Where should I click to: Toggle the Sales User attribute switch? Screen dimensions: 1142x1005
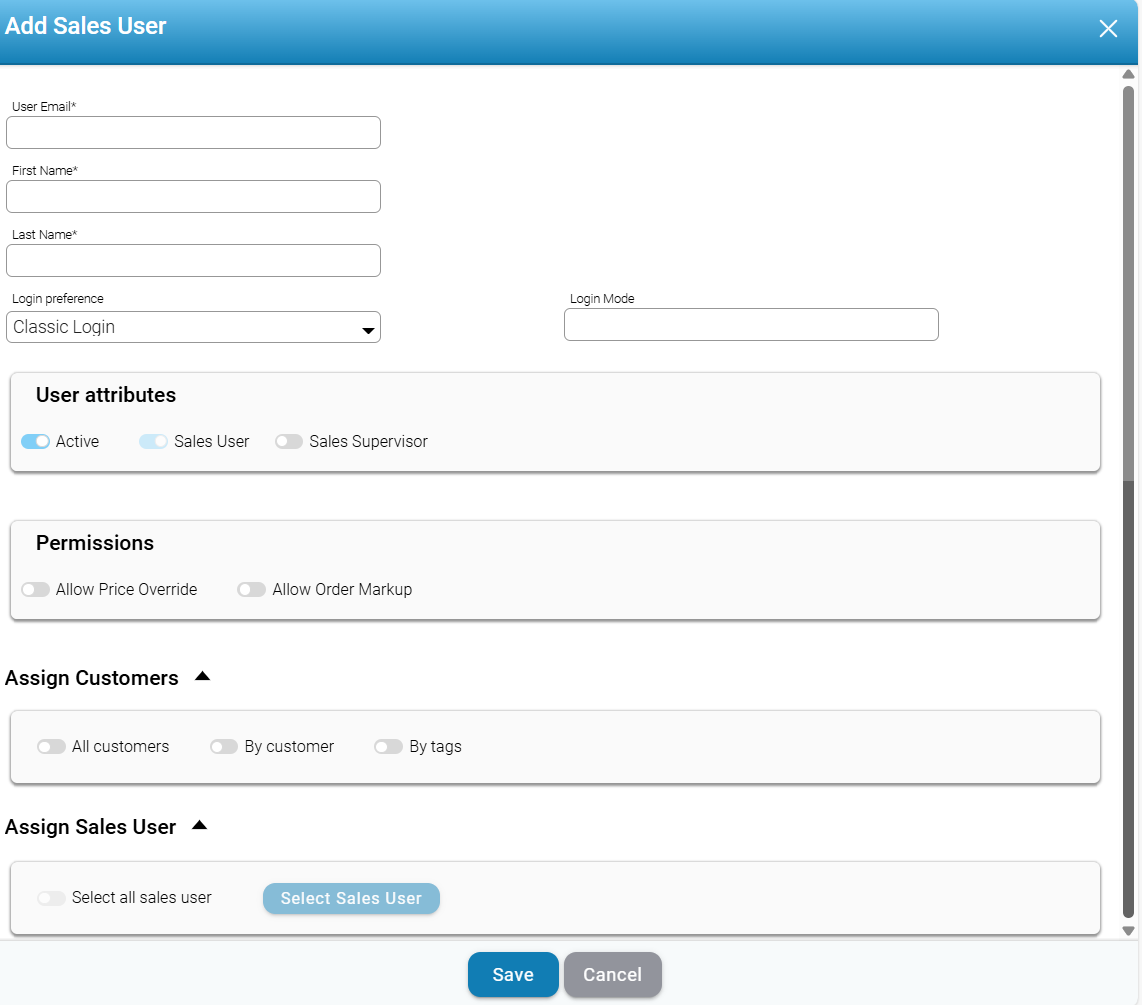[153, 441]
